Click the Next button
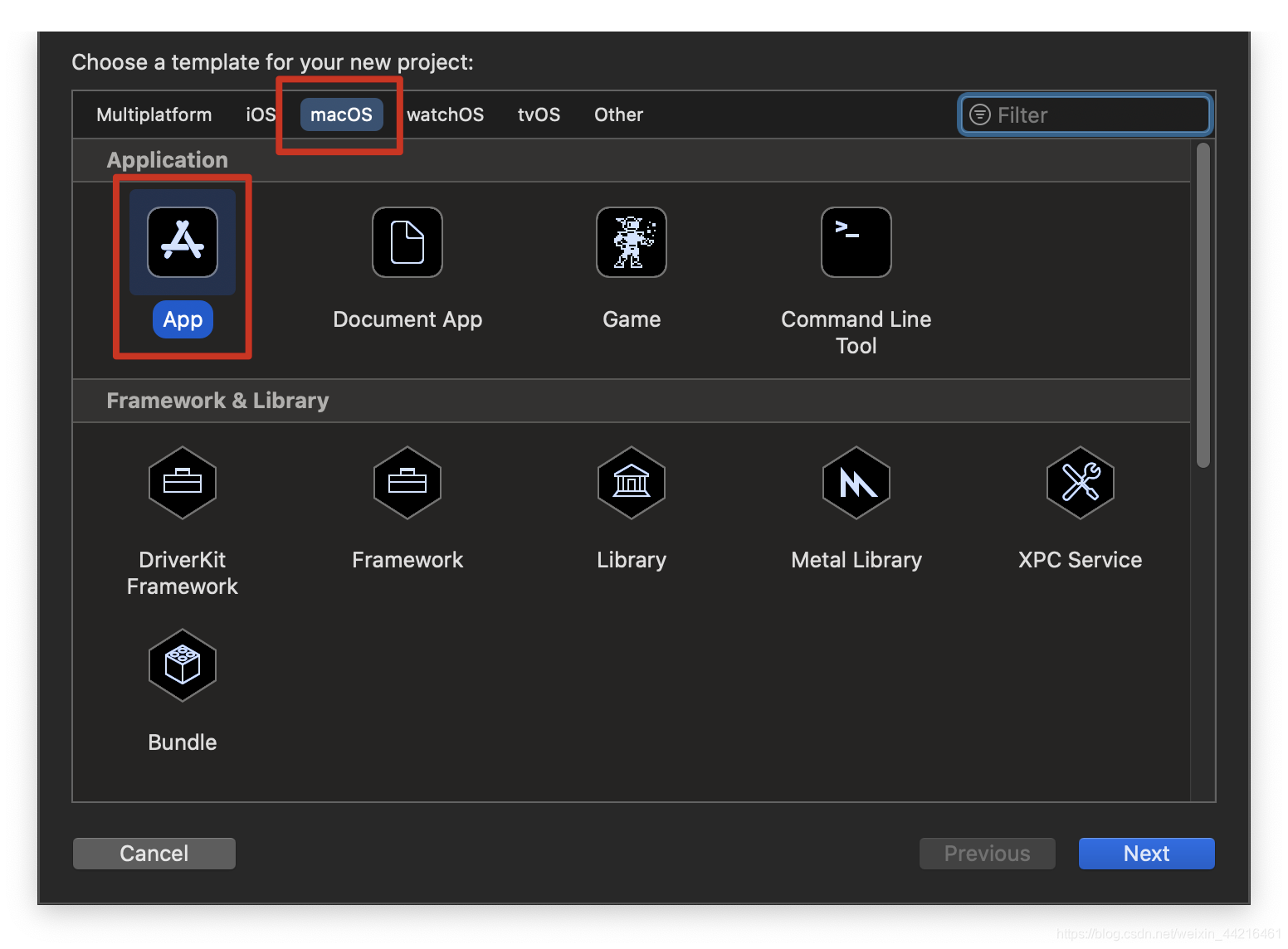 [1147, 854]
